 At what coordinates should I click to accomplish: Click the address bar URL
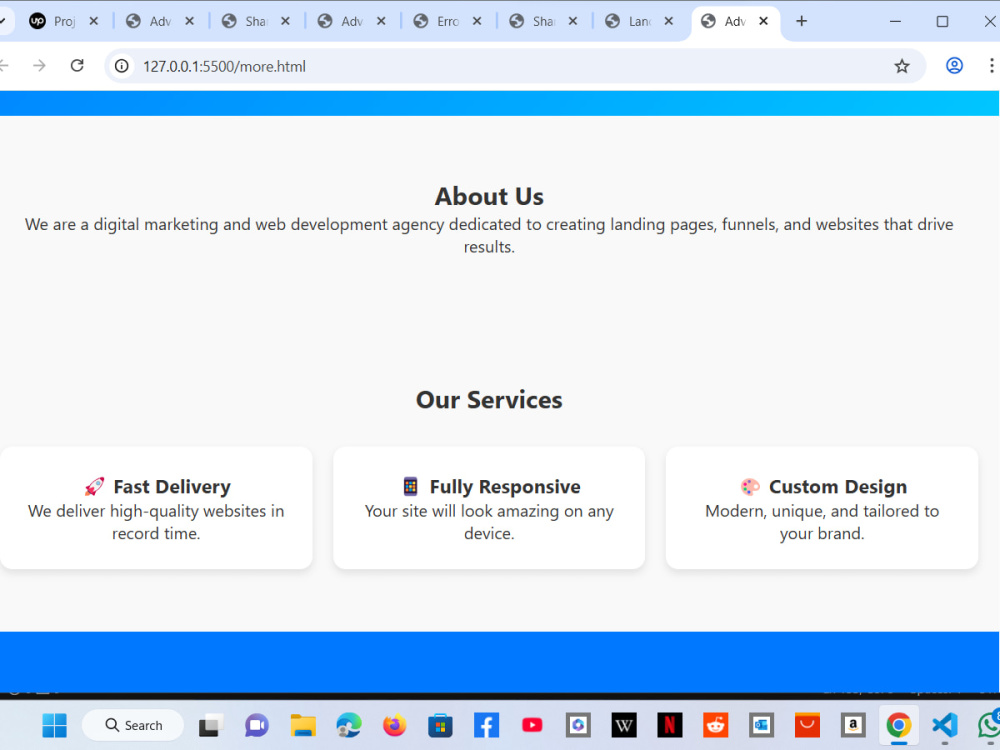pyautogui.click(x=224, y=66)
